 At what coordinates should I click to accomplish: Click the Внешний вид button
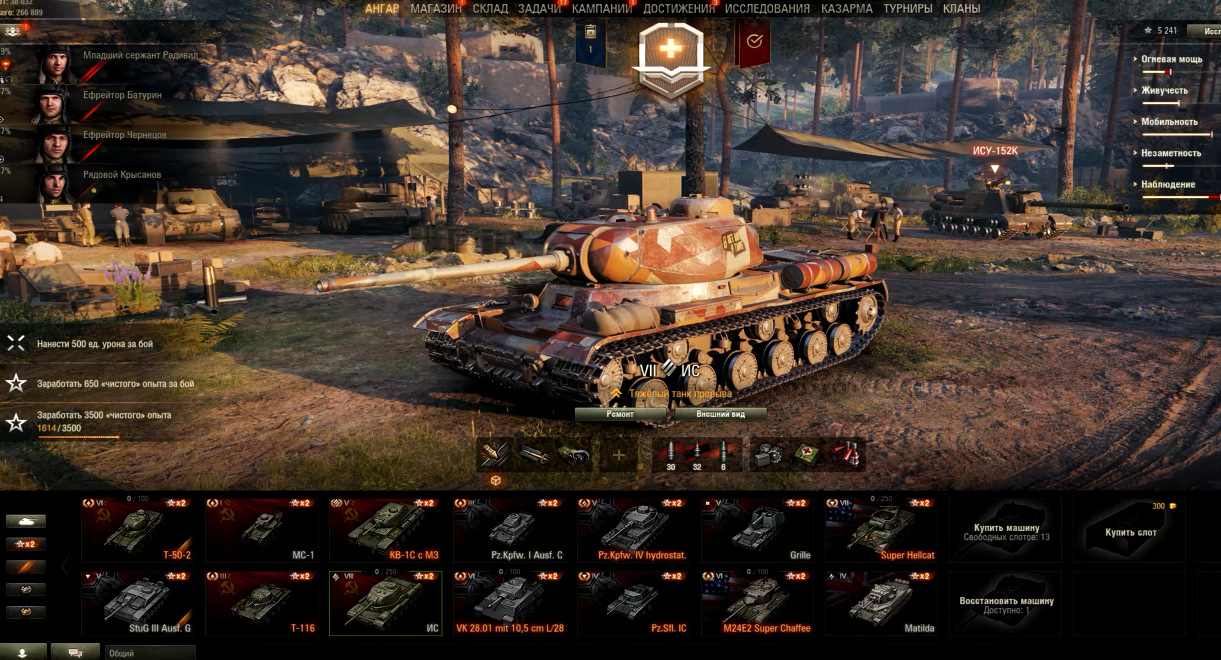720,414
